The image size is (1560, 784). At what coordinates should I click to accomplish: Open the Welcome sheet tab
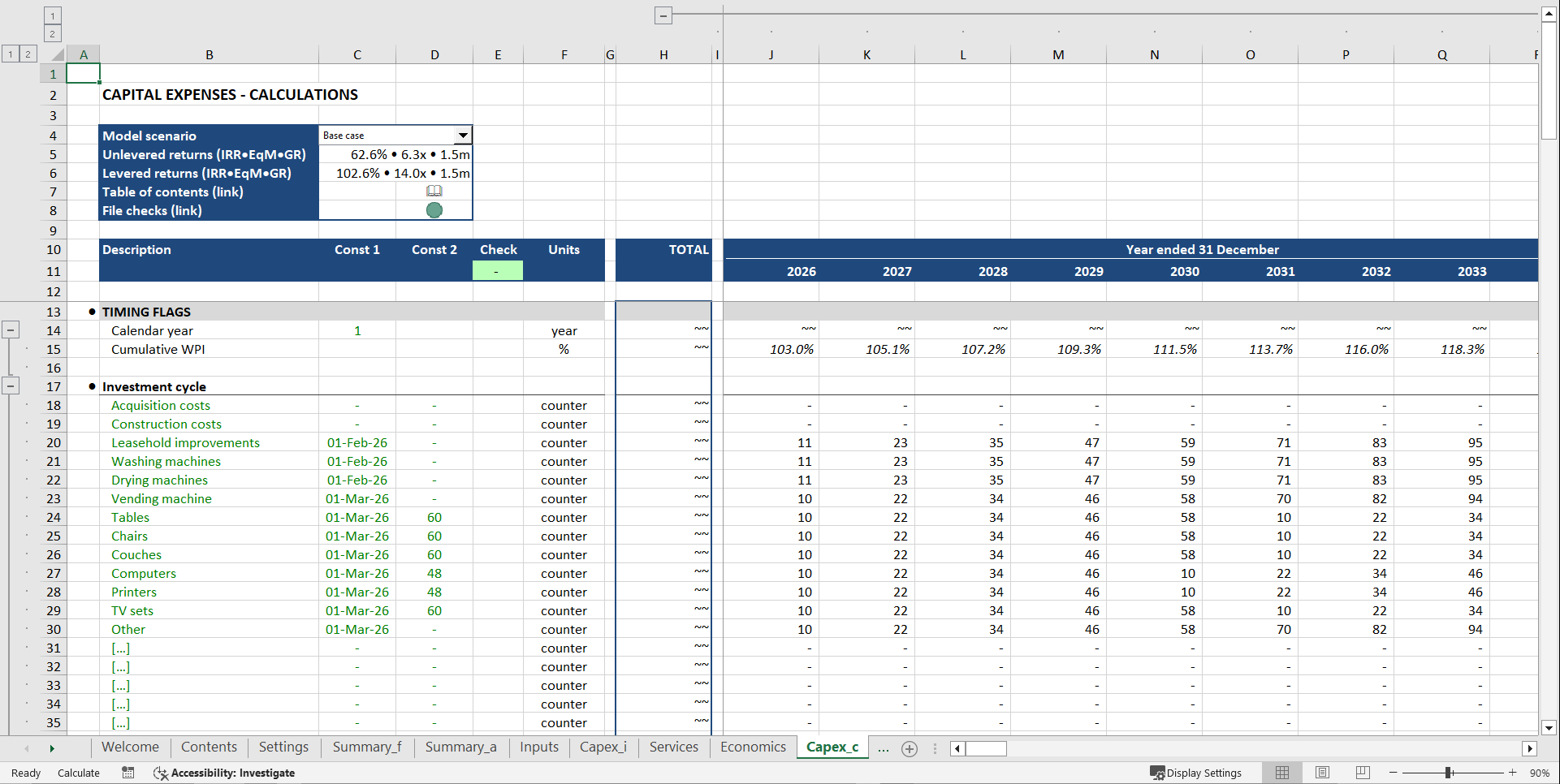tap(129, 747)
